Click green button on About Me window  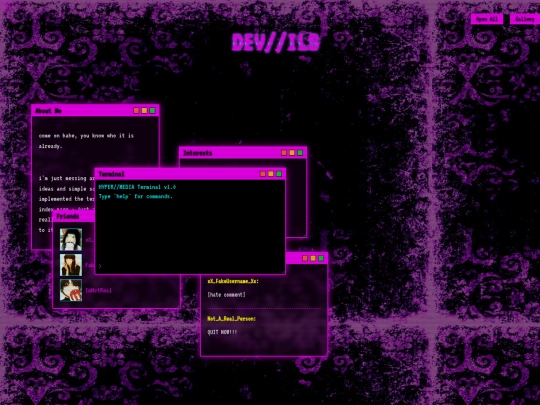153,111
